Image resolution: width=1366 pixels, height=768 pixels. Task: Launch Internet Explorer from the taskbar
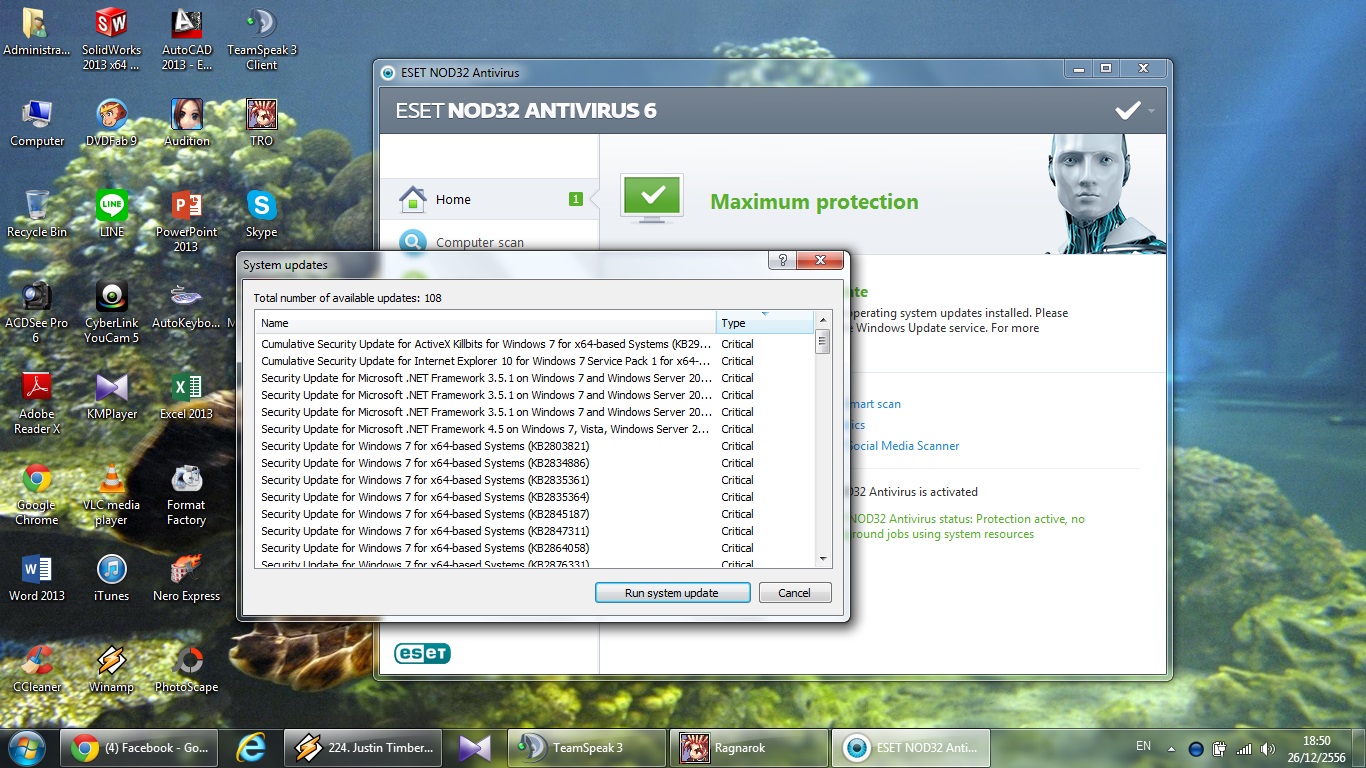(x=251, y=748)
